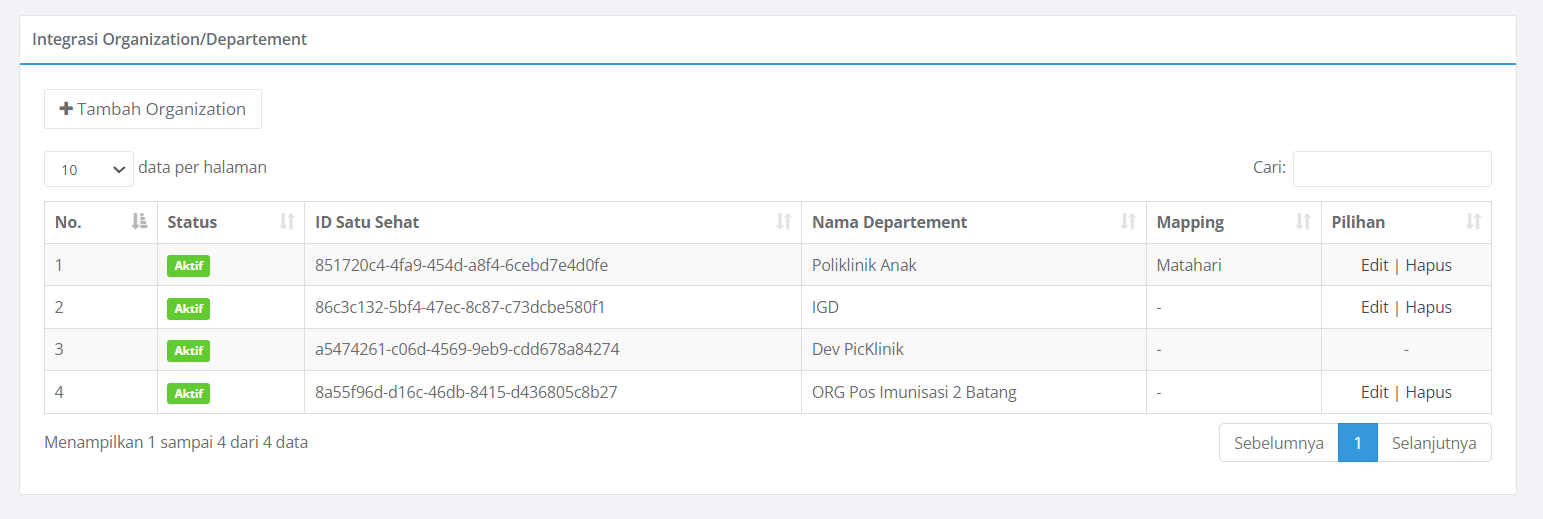The image size is (1543, 519).
Task: Click the plus icon on Tambah Organization
Action: point(66,109)
